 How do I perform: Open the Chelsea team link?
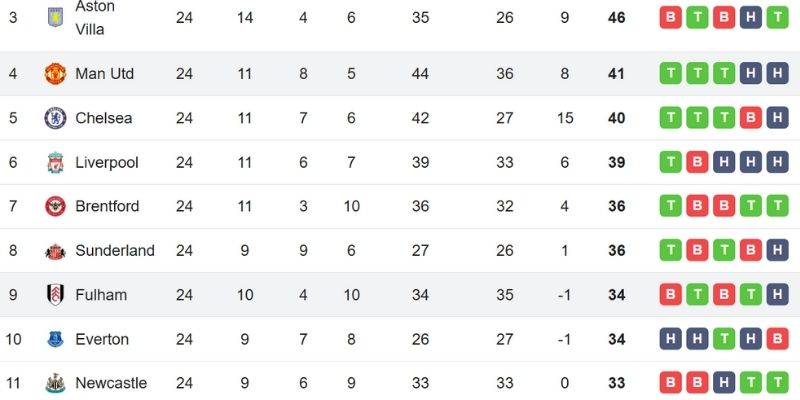[x=103, y=118]
